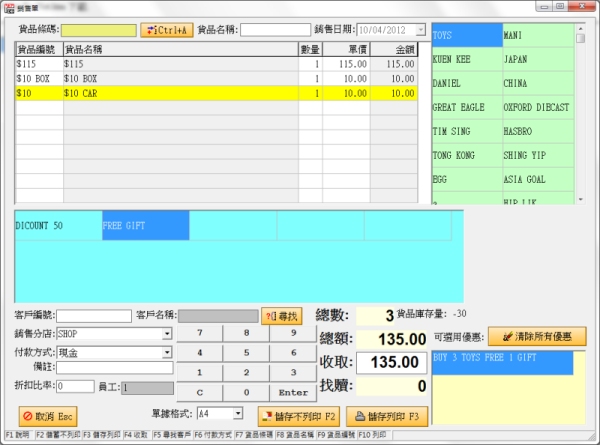Image resolution: width=600 pixels, height=445 pixels.
Task: Click the Ctrl+A barcode lookup button
Action: click(167, 30)
